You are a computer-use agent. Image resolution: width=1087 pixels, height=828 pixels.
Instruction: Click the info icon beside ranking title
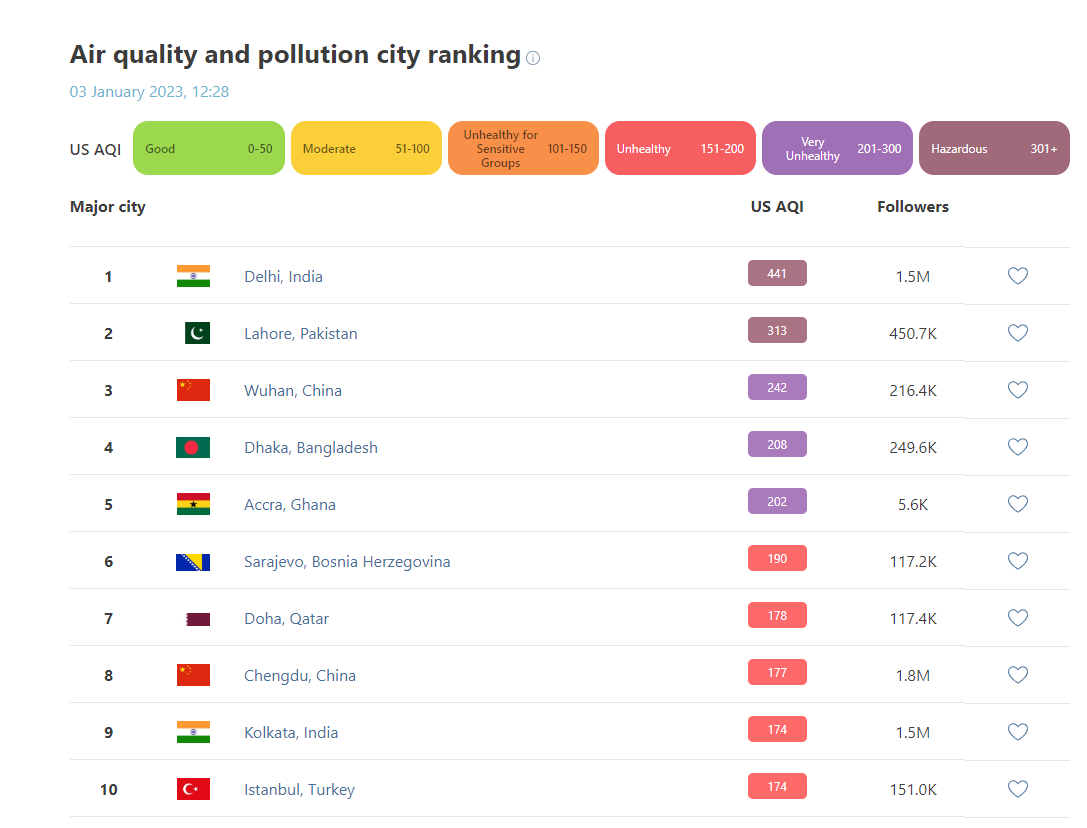(x=533, y=58)
